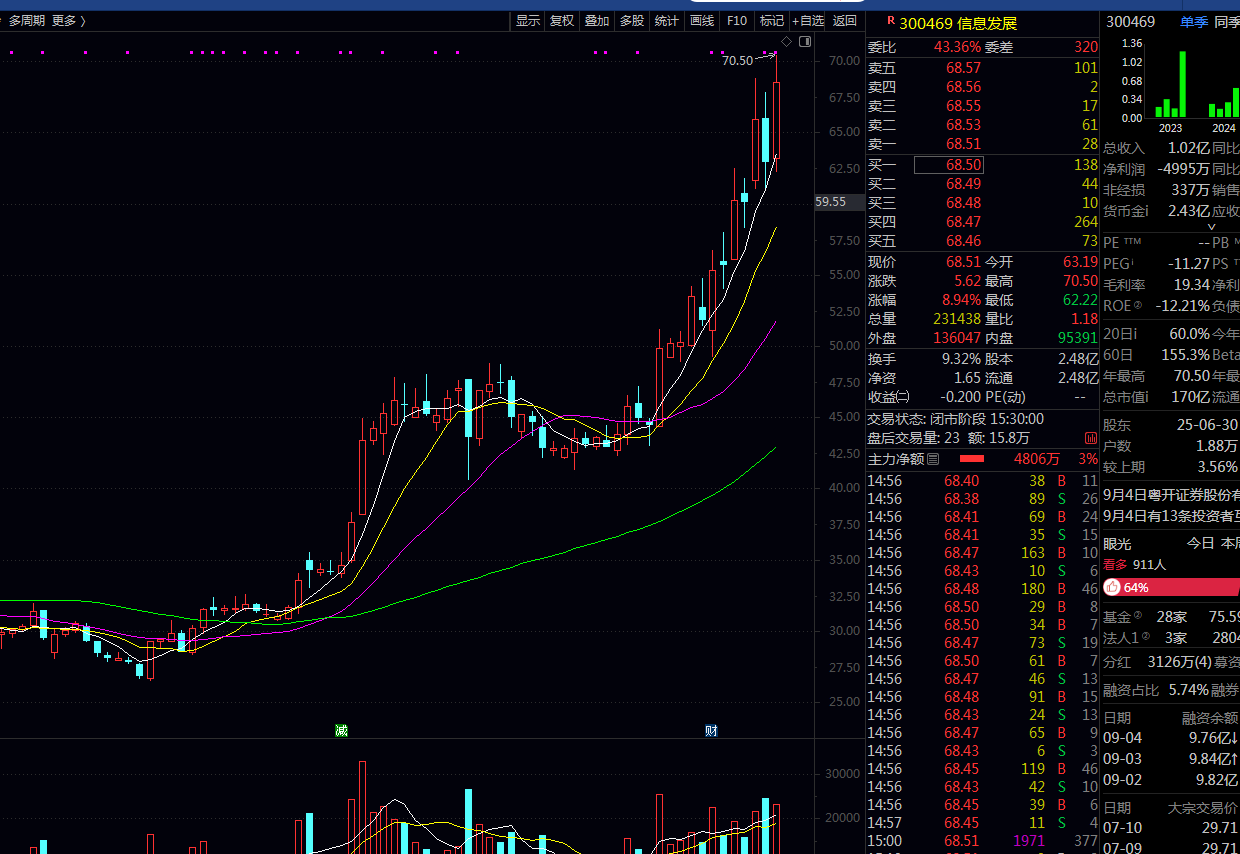Click the 4806万 main net inflow value
The height and width of the screenshot is (854, 1240).
point(1036,459)
